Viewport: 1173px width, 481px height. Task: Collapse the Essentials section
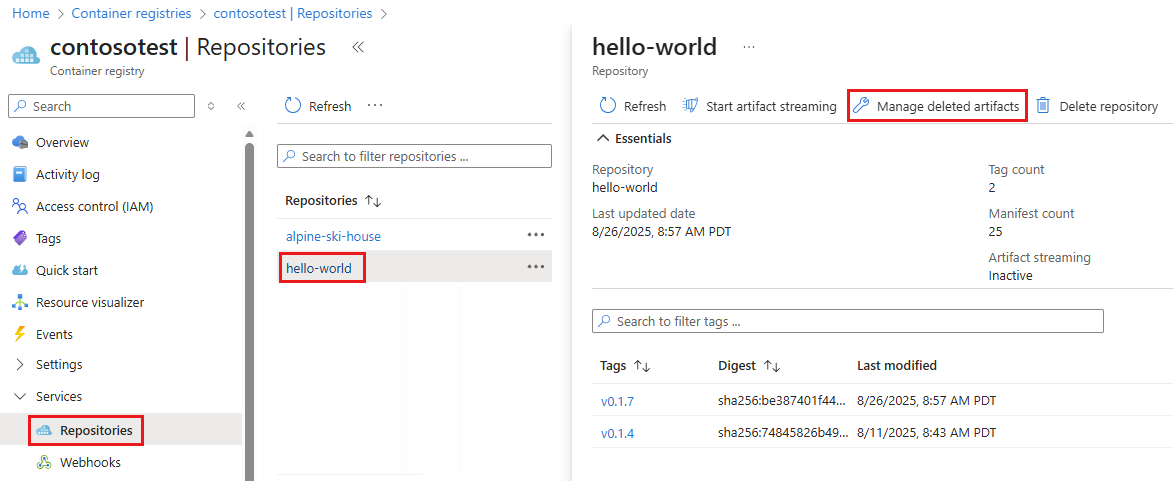coord(603,138)
